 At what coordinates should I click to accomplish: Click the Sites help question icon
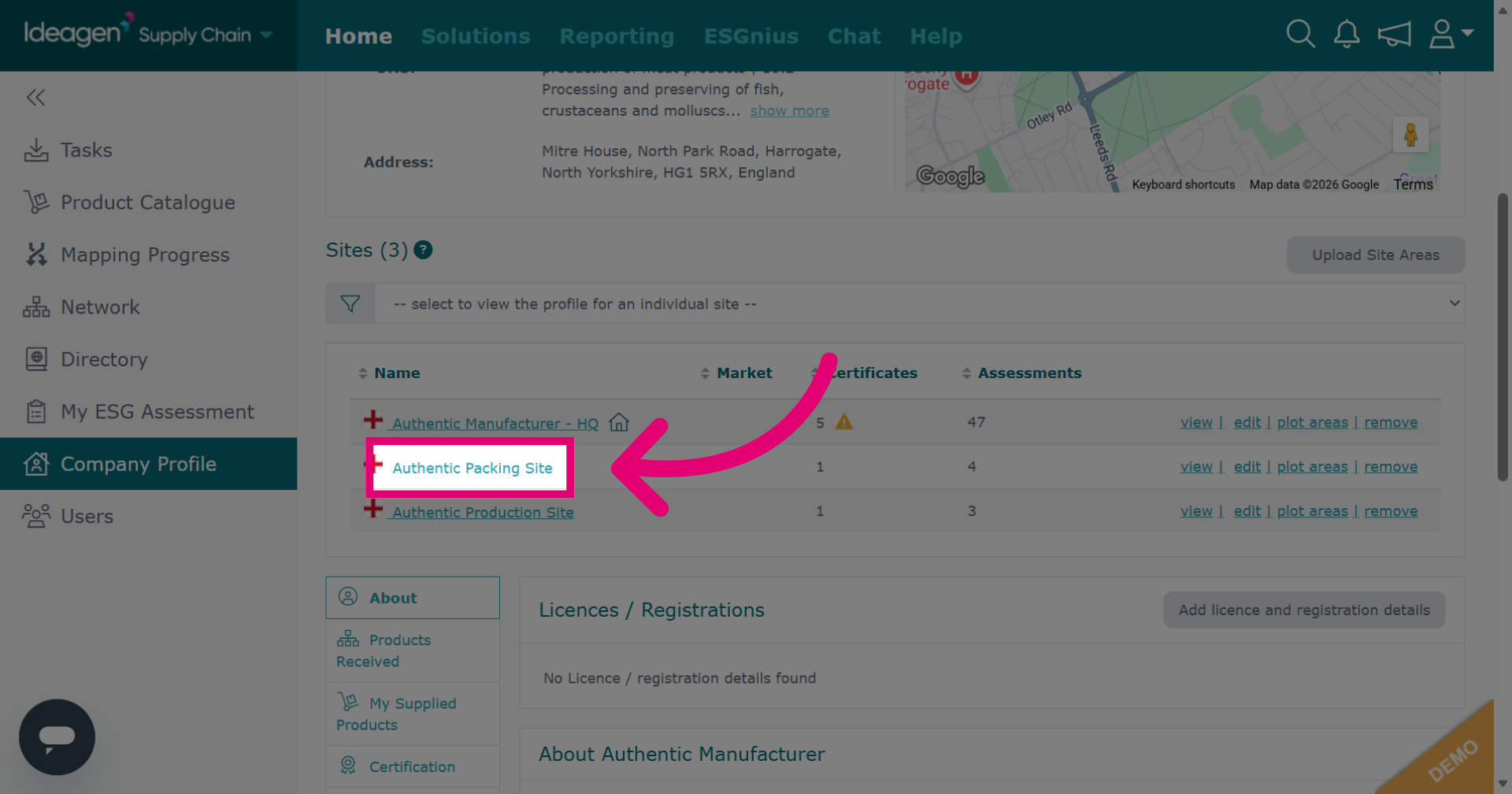[423, 250]
